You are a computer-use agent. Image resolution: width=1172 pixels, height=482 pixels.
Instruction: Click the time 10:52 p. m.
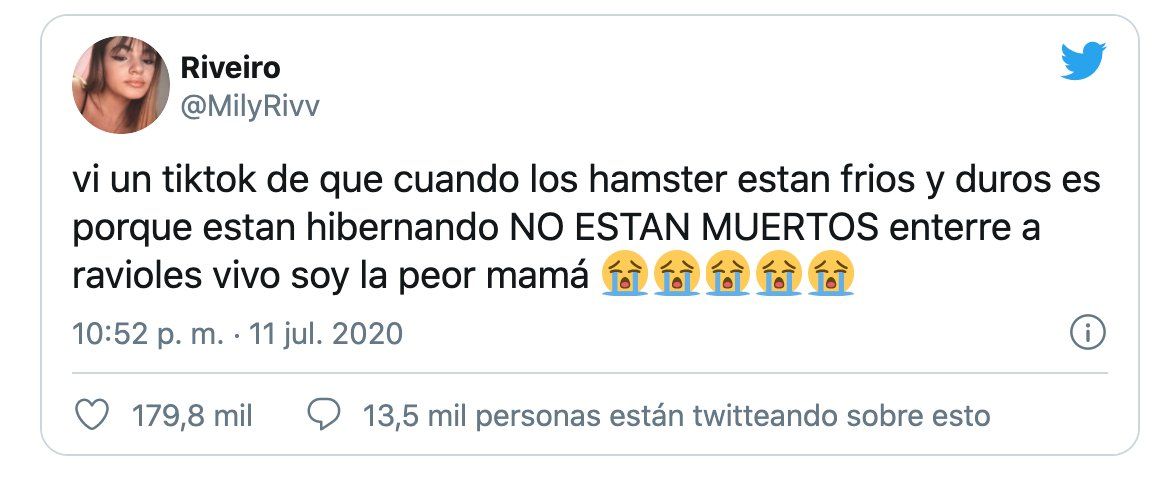148,333
